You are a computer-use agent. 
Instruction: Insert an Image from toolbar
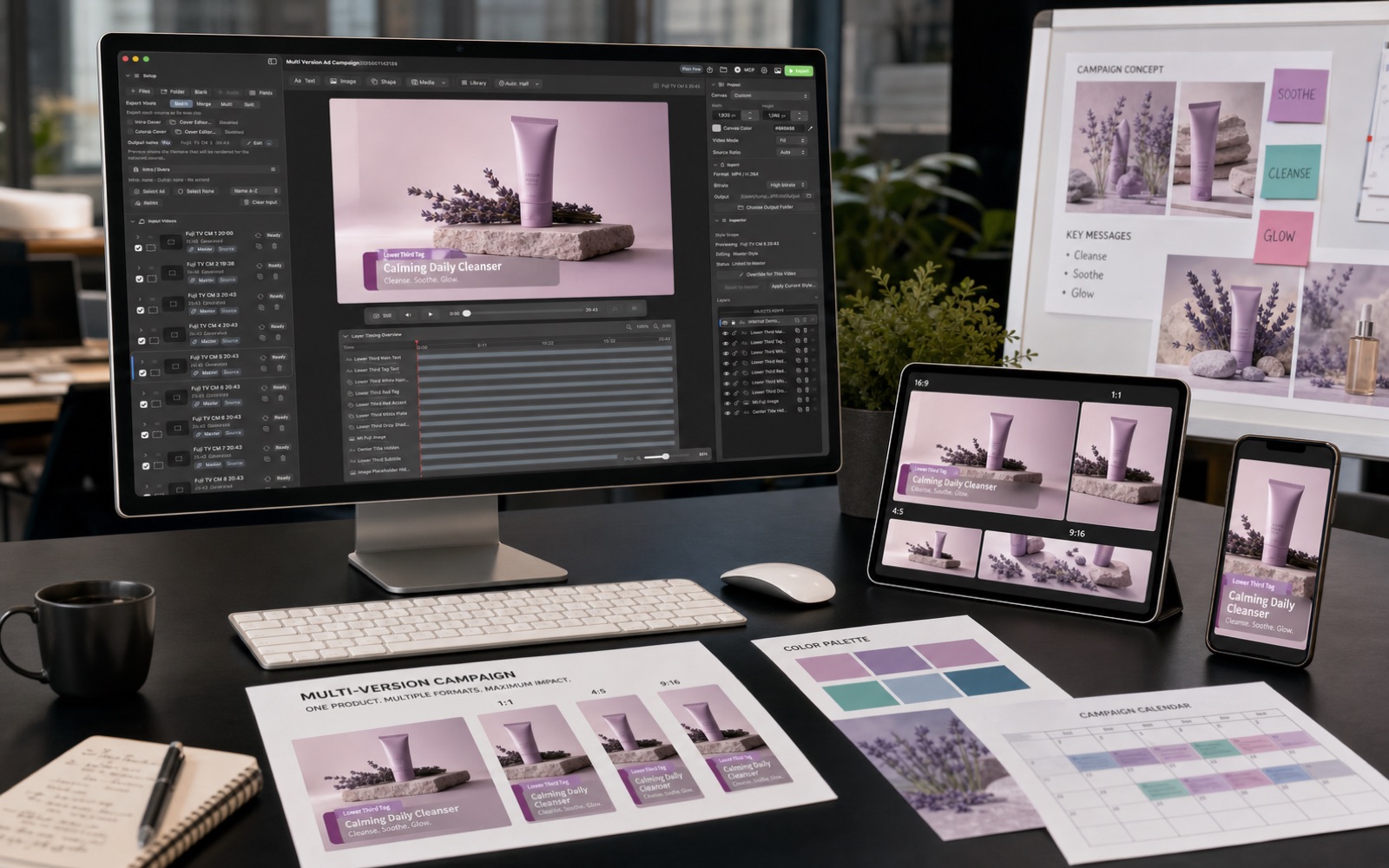point(343,82)
